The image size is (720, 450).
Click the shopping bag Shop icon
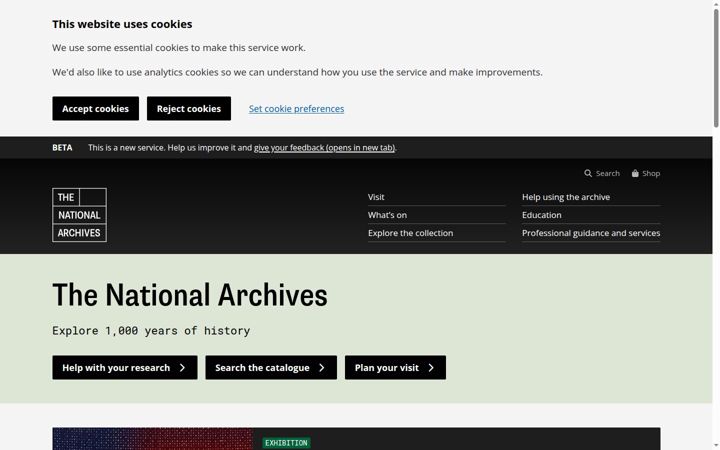click(635, 174)
